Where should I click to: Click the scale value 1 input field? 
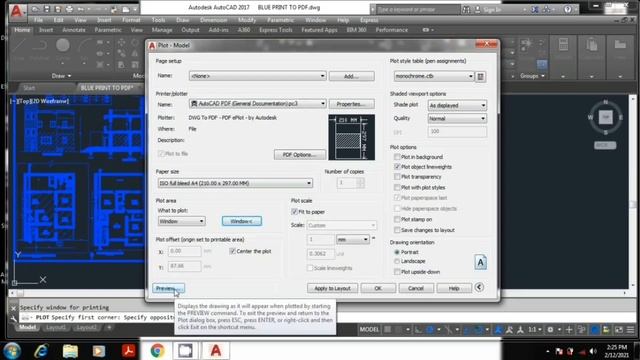click(x=320, y=240)
